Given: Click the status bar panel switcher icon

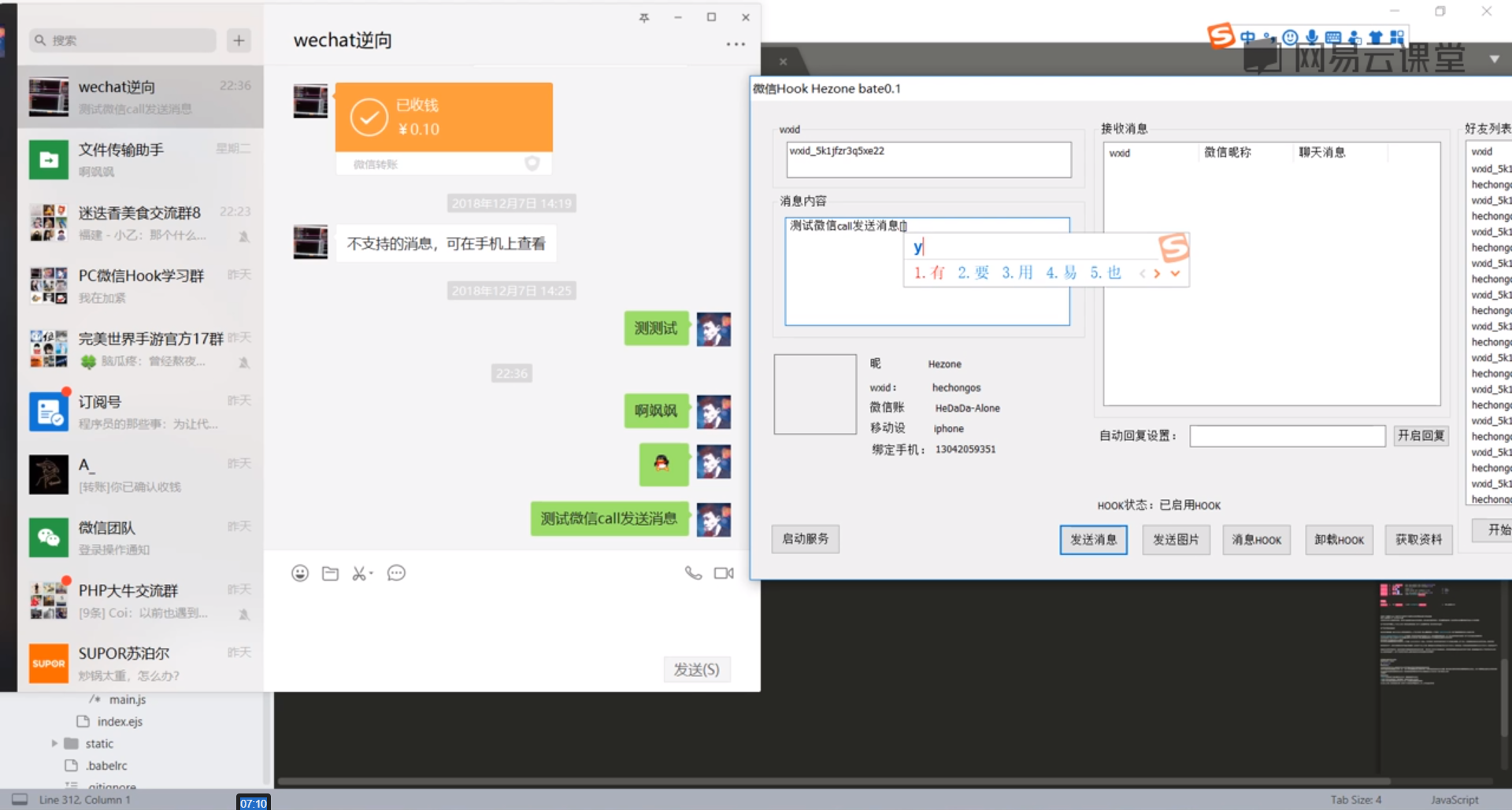Looking at the screenshot, I should 20,800.
